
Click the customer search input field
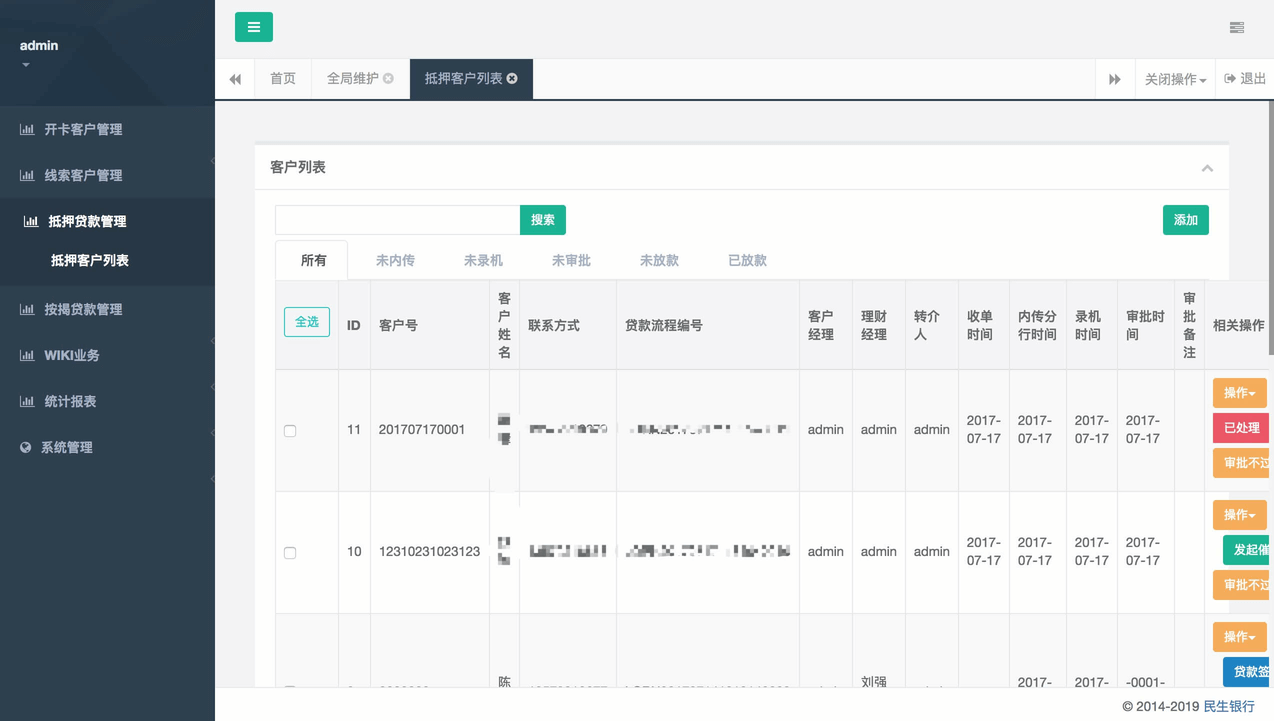[x=397, y=220]
